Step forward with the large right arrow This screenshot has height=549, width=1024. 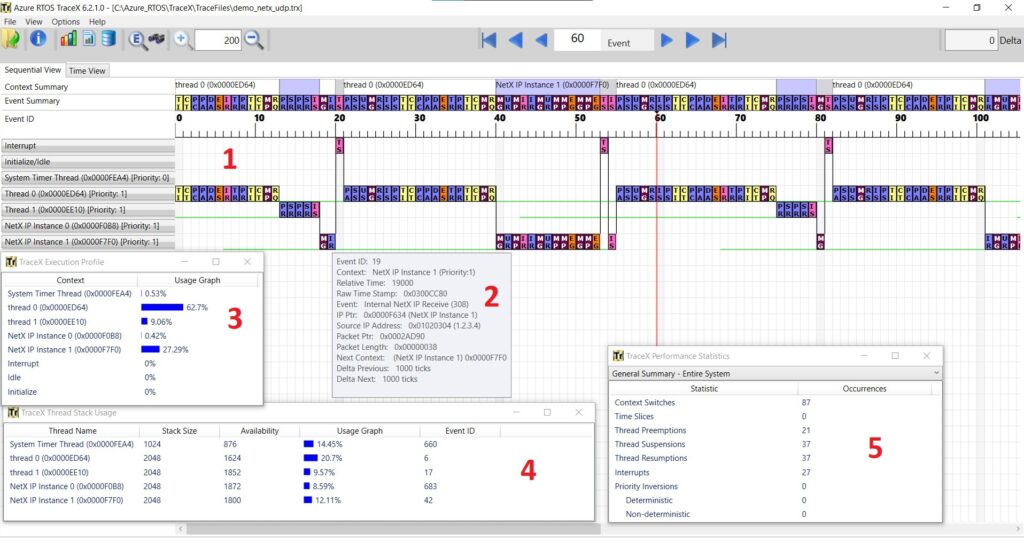(692, 40)
